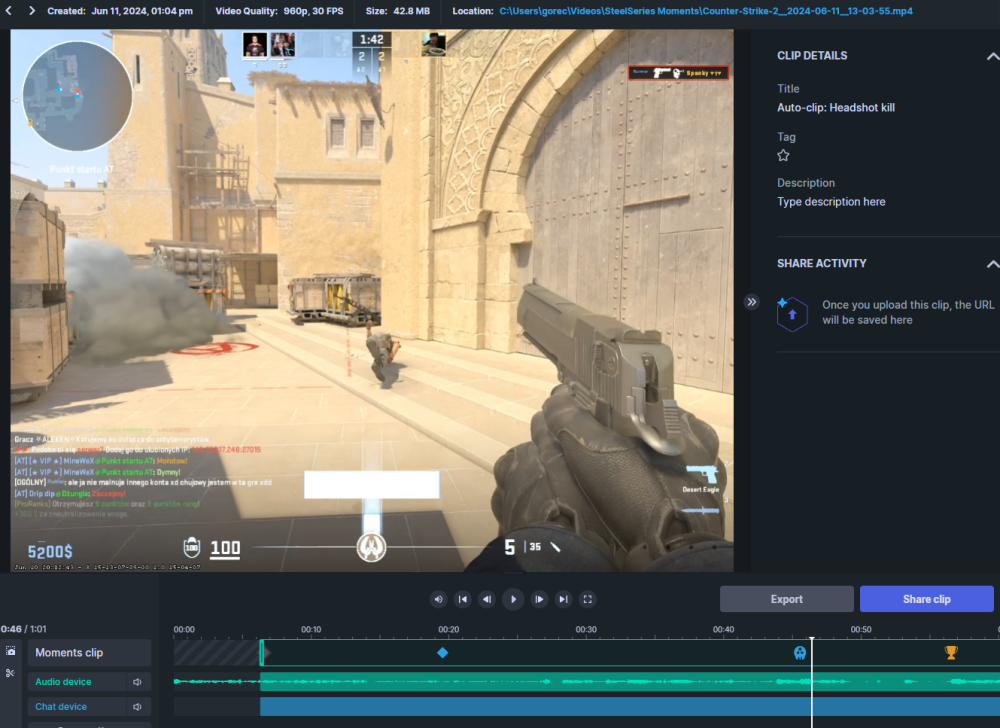
Task: Click the 'Type description here' field
Action: [831, 202]
